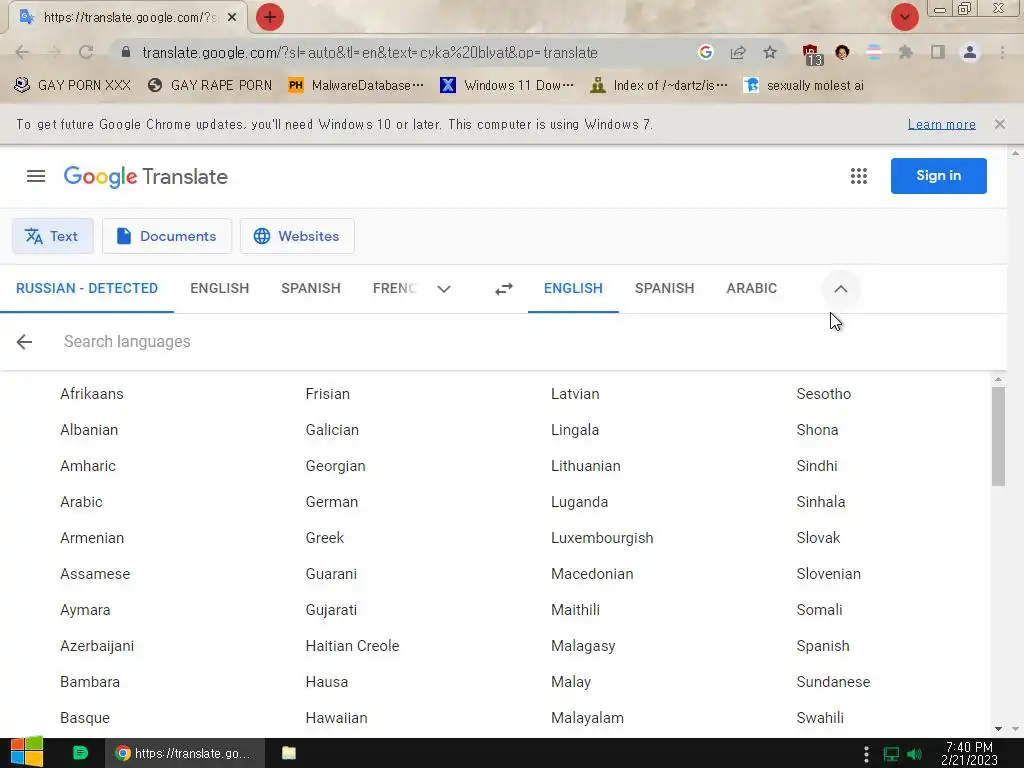Choose Spanish as the source language tab
Screen dimensions: 1024x768
click(x=311, y=288)
